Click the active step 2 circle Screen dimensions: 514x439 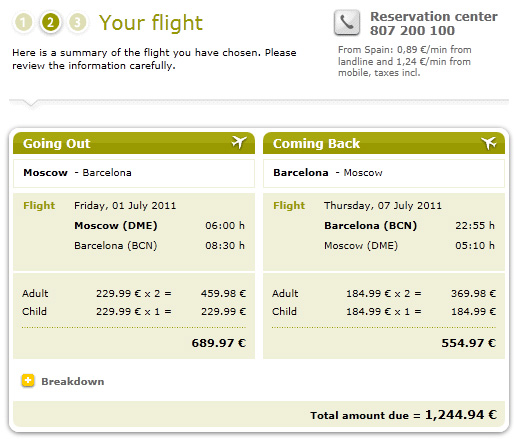(x=50, y=23)
